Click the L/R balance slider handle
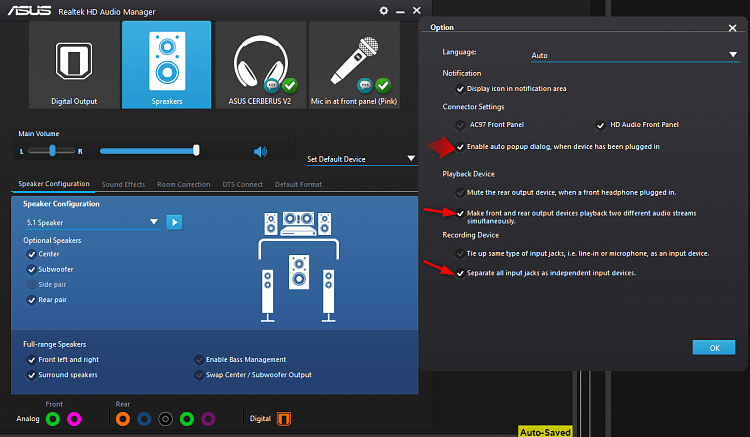The height and width of the screenshot is (437, 750). click(52, 151)
